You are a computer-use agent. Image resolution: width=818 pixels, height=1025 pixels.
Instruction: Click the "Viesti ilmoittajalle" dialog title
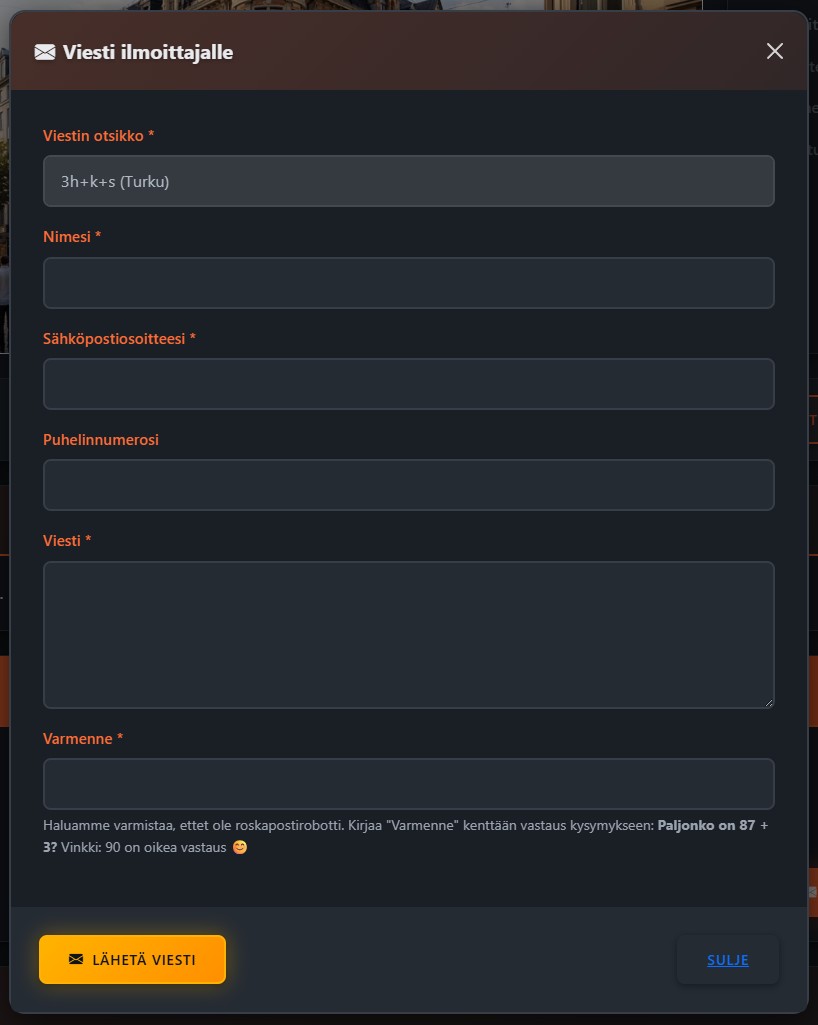tap(148, 52)
